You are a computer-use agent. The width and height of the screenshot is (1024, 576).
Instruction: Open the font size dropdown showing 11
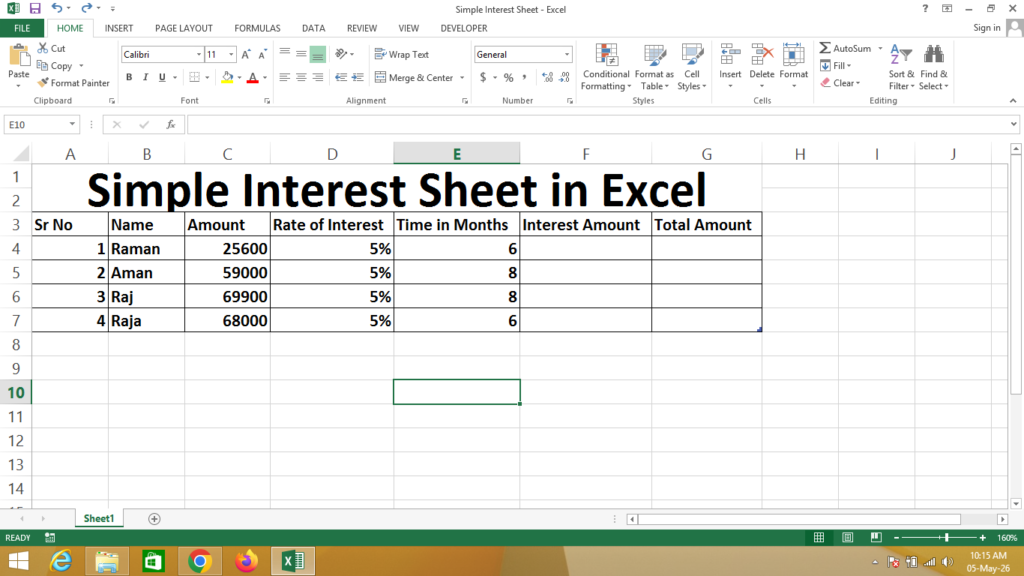[x=231, y=55]
